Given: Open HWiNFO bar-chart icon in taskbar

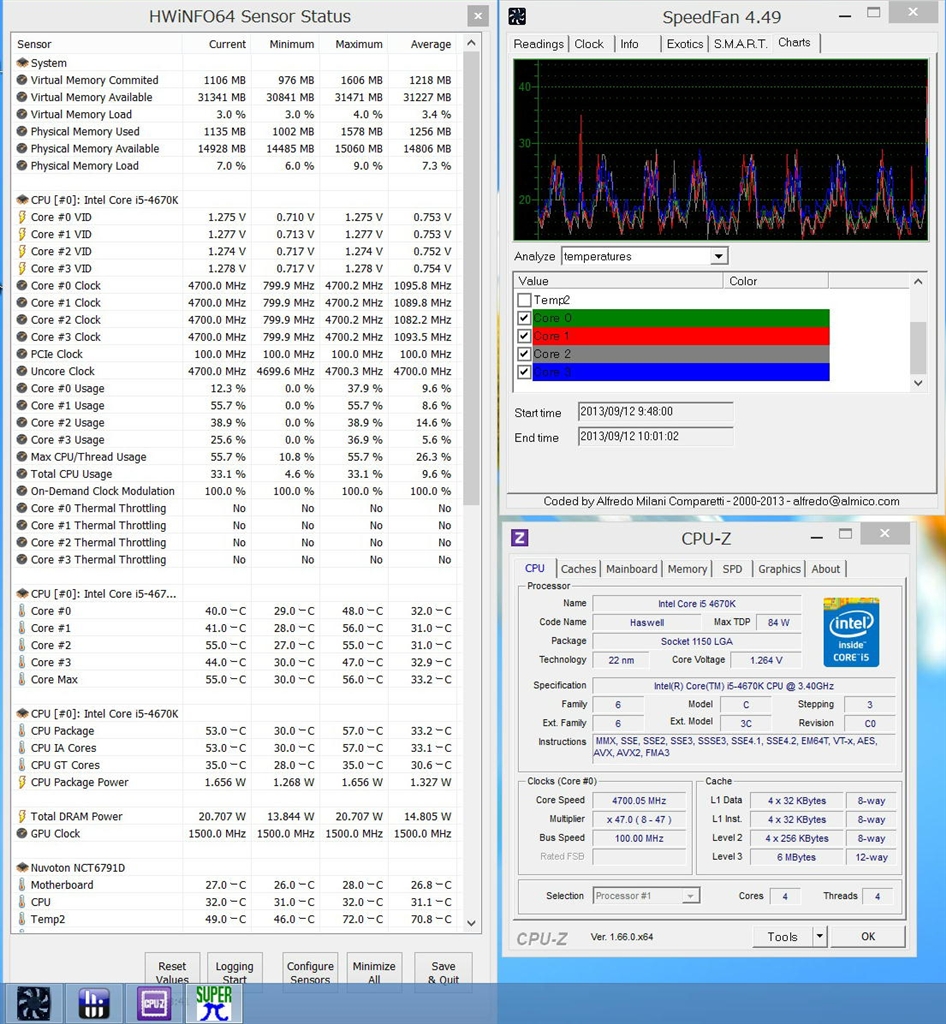Looking at the screenshot, I should tap(93, 1003).
